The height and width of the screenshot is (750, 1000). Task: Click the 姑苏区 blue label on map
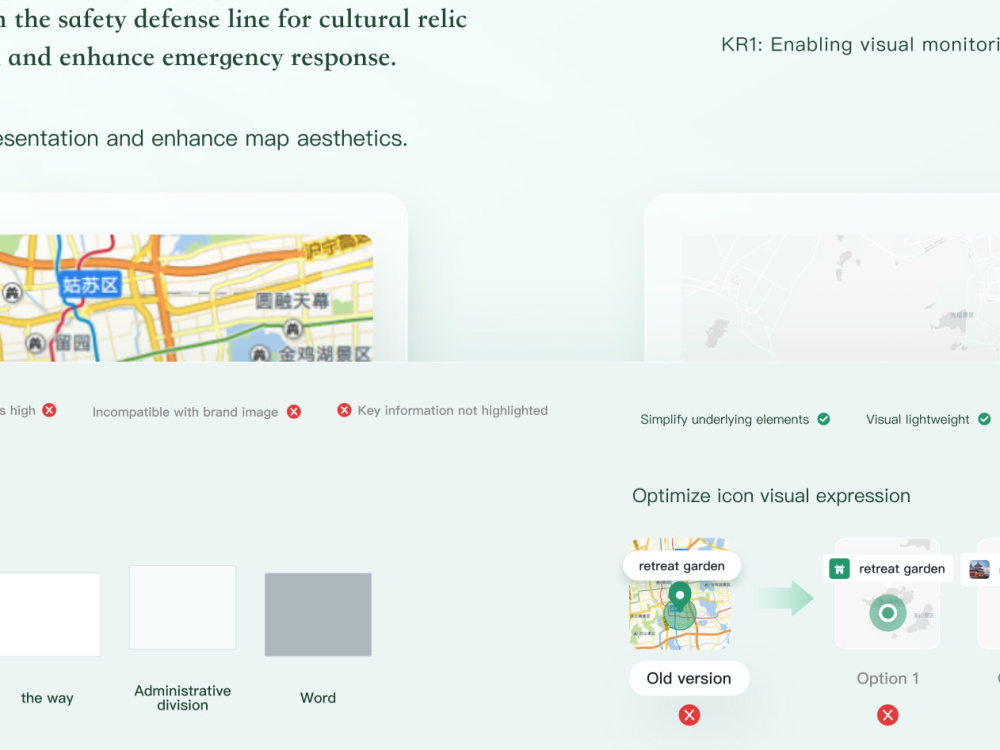click(x=90, y=284)
